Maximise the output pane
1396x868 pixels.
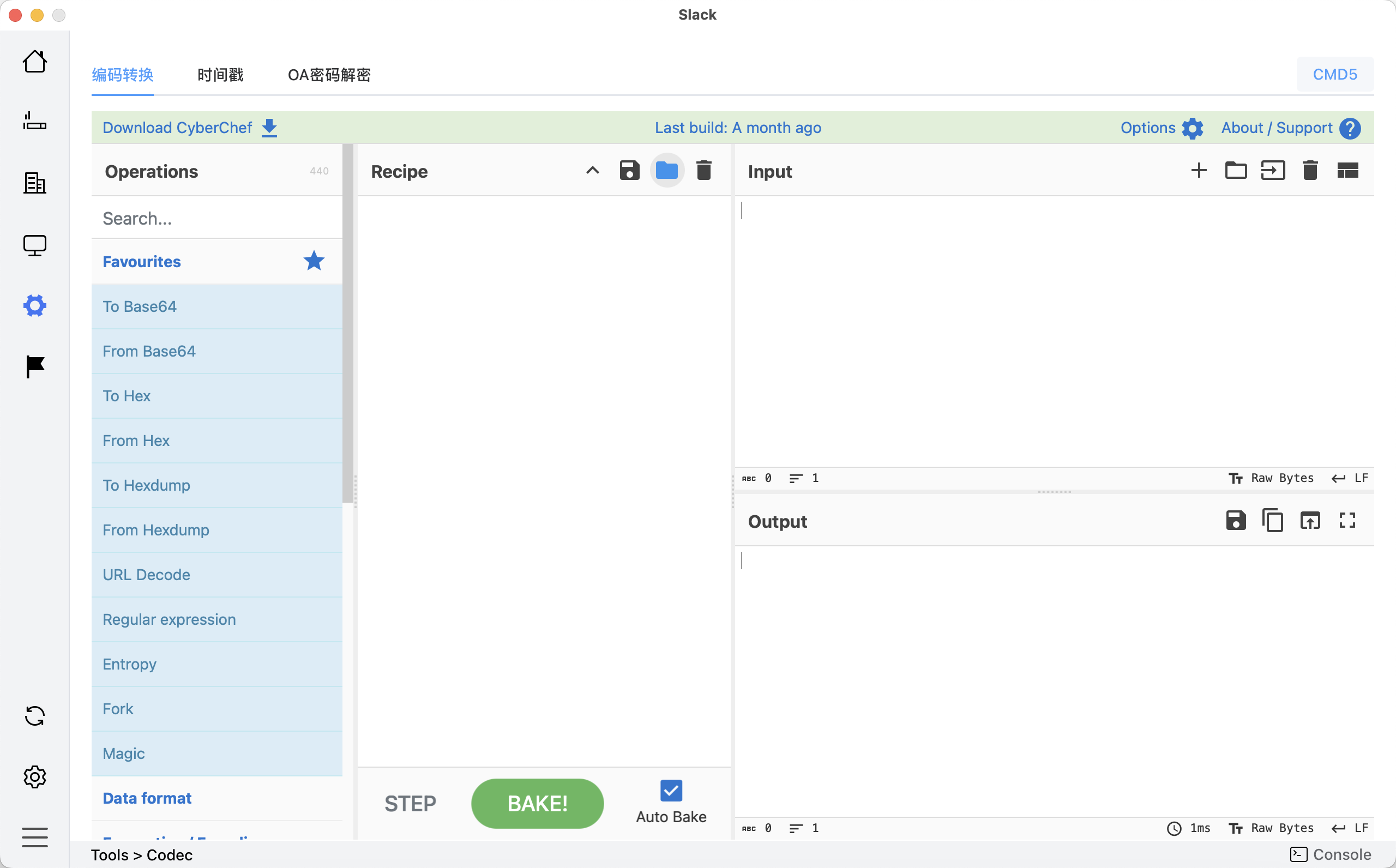1347,521
